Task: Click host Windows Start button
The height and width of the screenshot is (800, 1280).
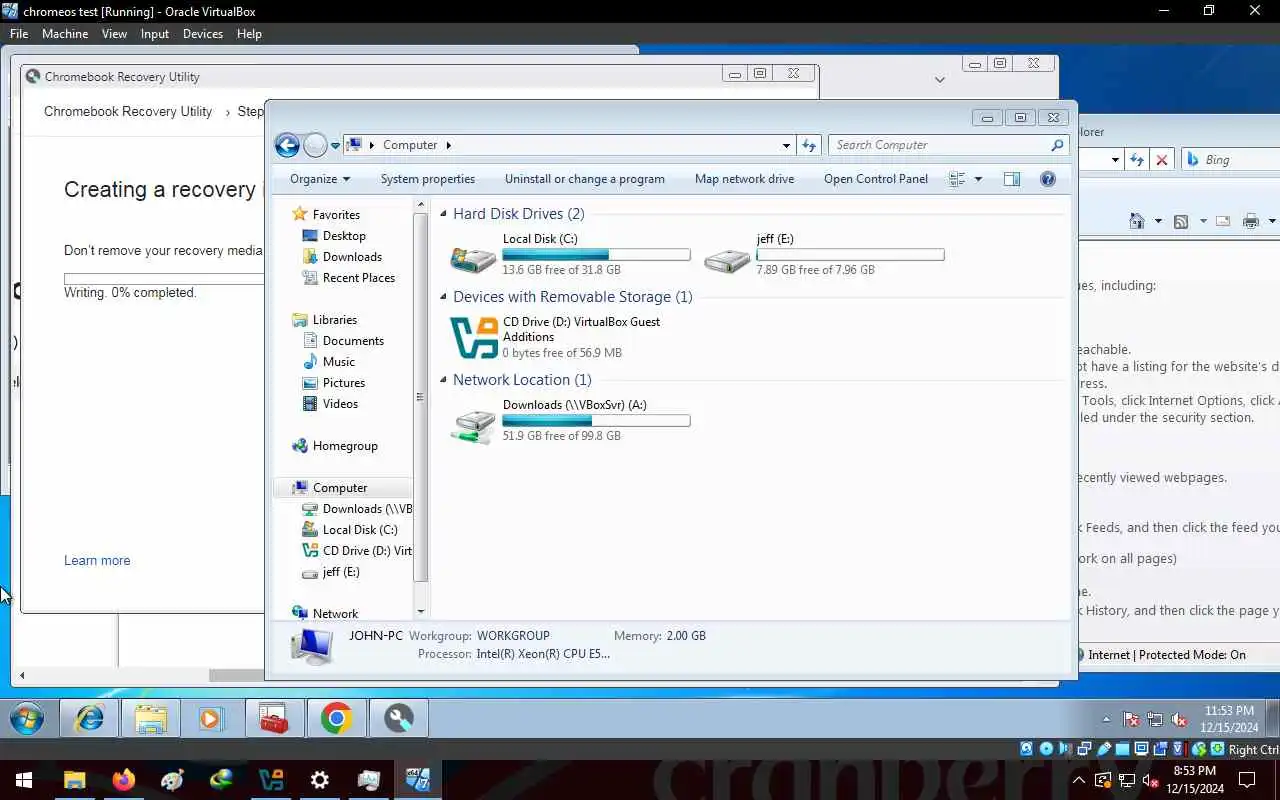Action: (x=24, y=780)
